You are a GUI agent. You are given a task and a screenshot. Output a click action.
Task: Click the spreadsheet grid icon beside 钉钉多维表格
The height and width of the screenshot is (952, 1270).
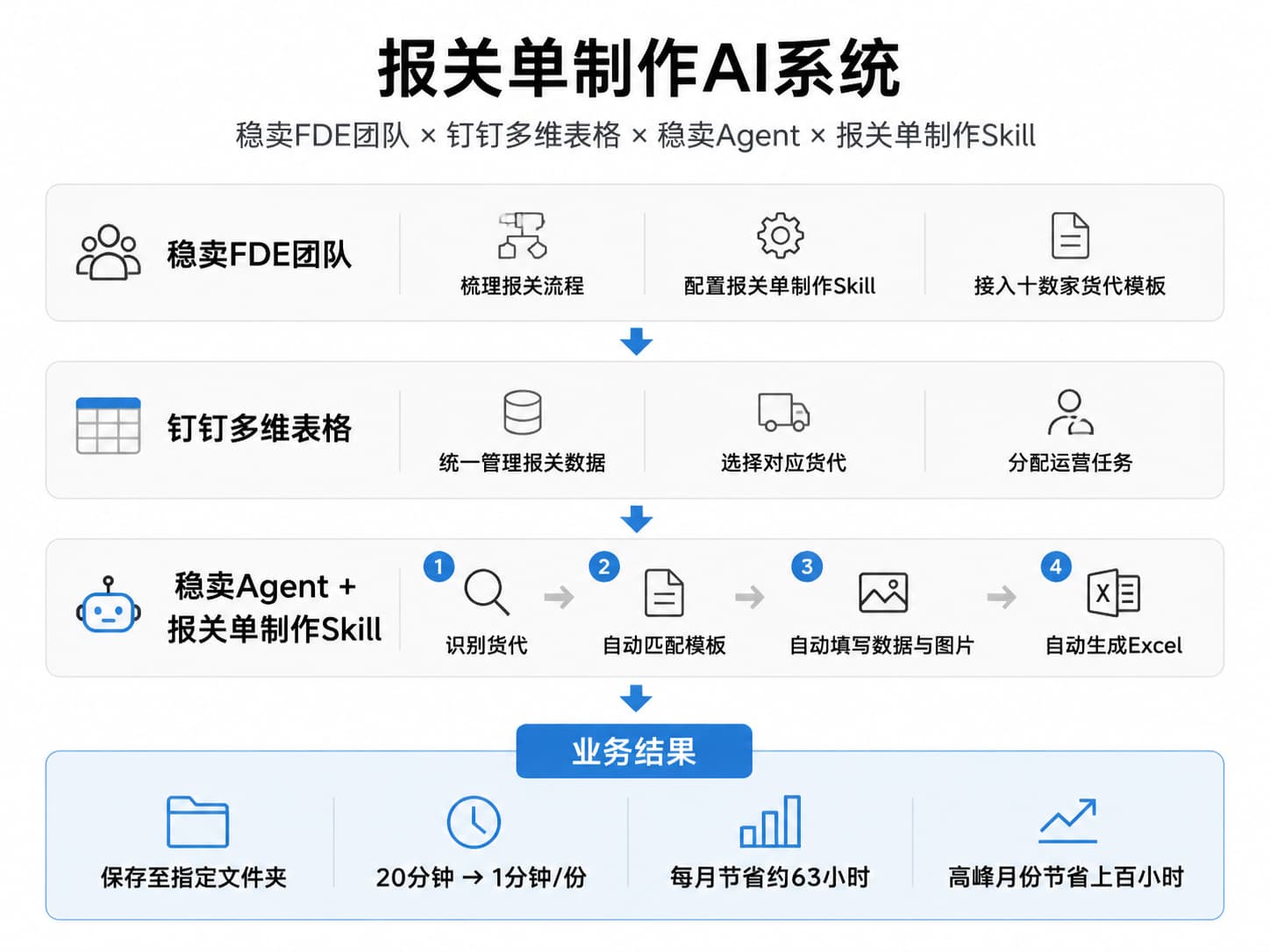[x=109, y=426]
